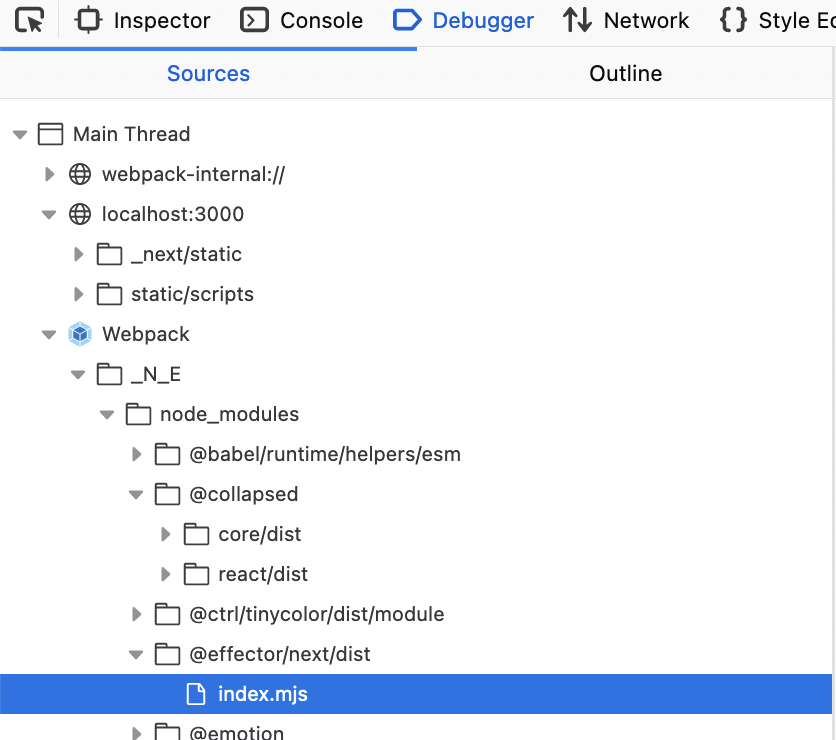Collapse the Main Thread tree

tap(20, 134)
